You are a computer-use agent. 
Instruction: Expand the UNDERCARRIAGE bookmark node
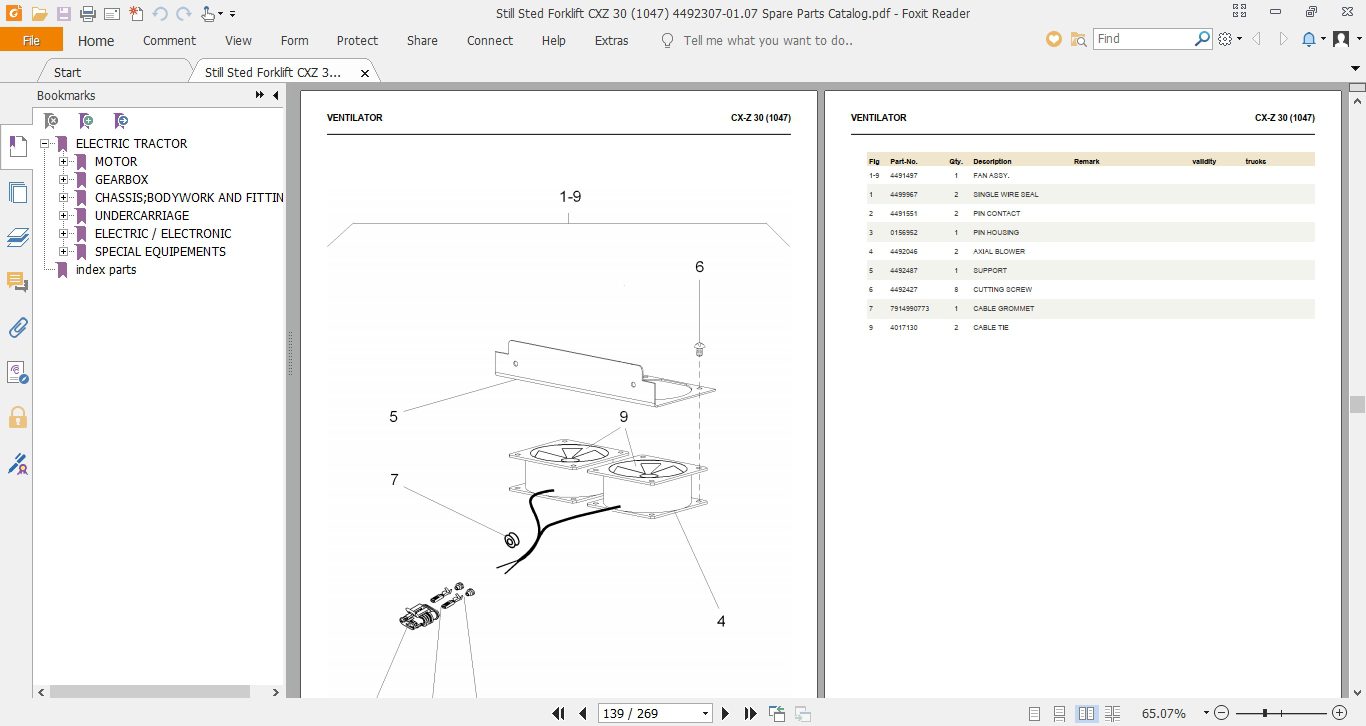coord(63,215)
